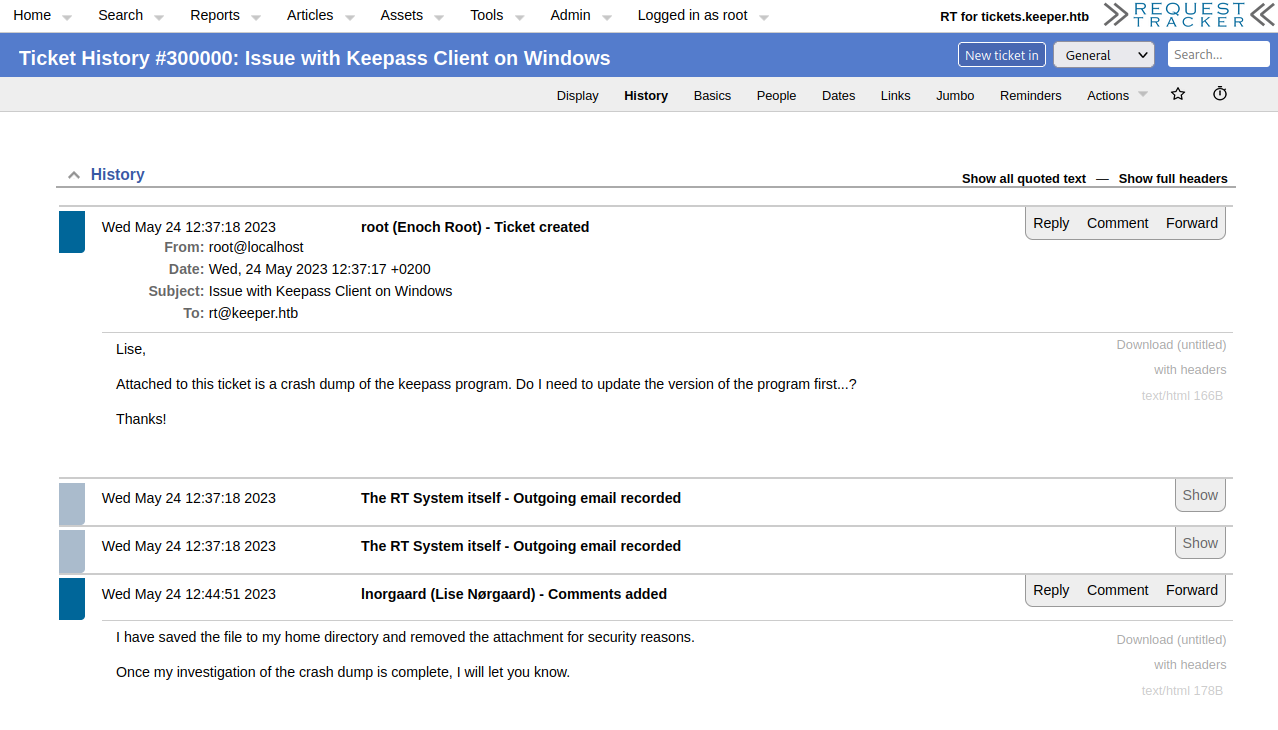Switch to the Links tab
The height and width of the screenshot is (730, 1278).
pos(895,96)
